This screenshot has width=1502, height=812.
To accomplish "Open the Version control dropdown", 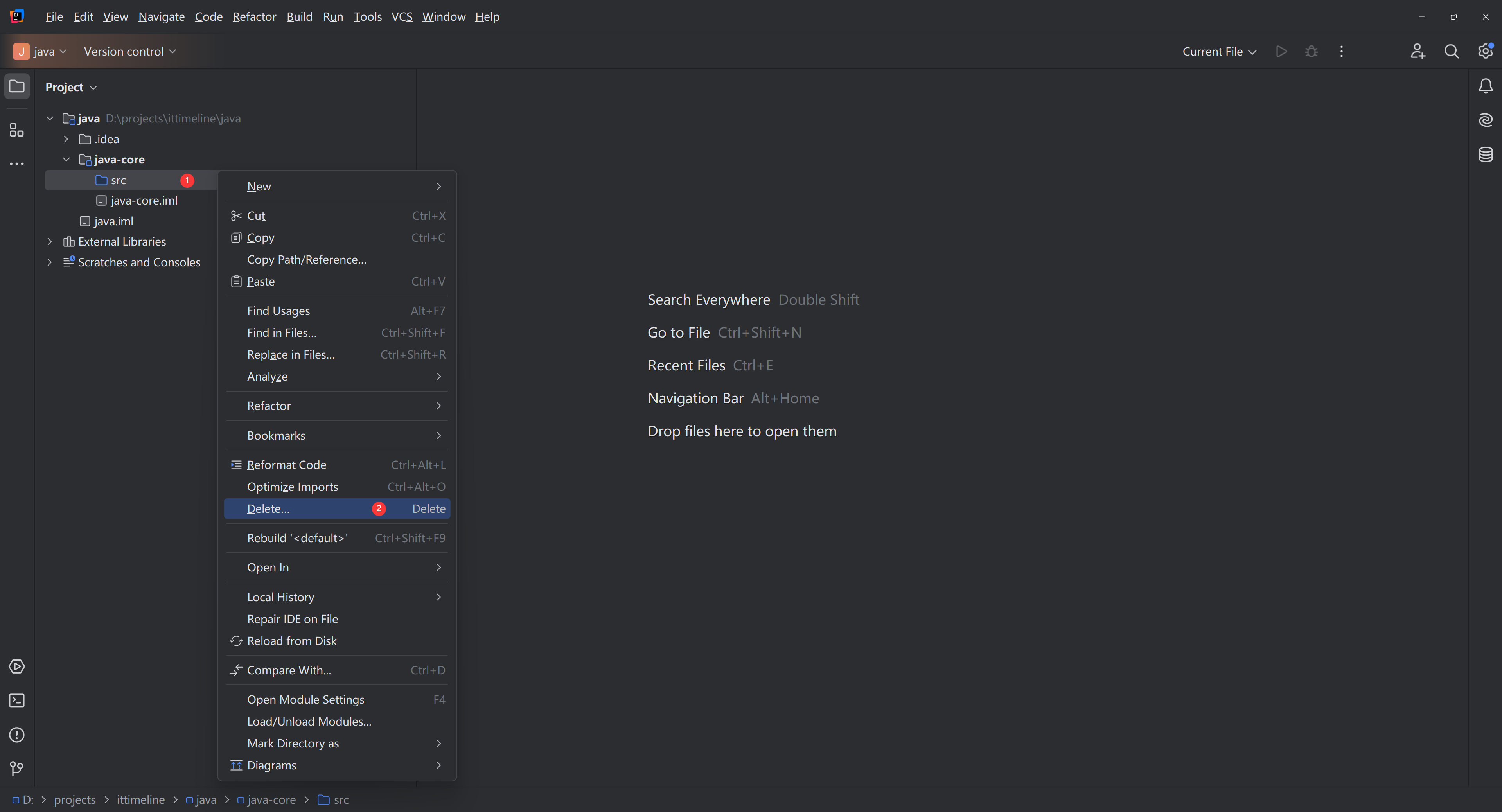I will pyautogui.click(x=129, y=51).
